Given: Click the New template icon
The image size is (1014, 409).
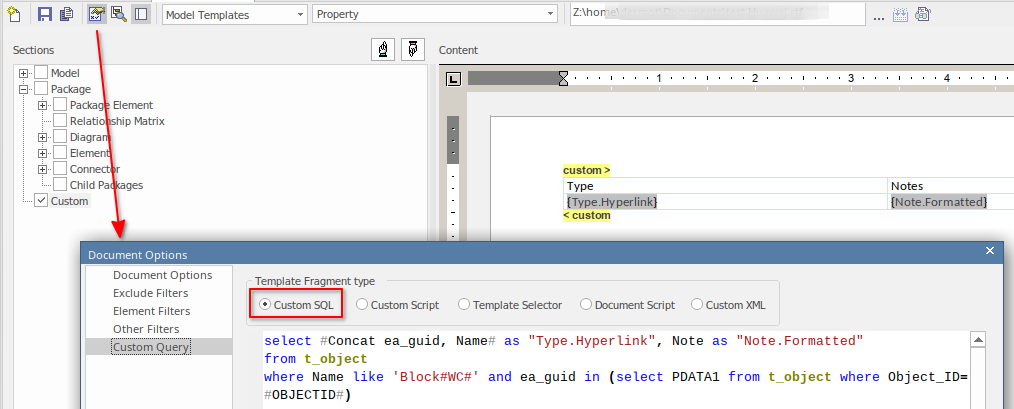Looking at the screenshot, I should tap(15, 14).
